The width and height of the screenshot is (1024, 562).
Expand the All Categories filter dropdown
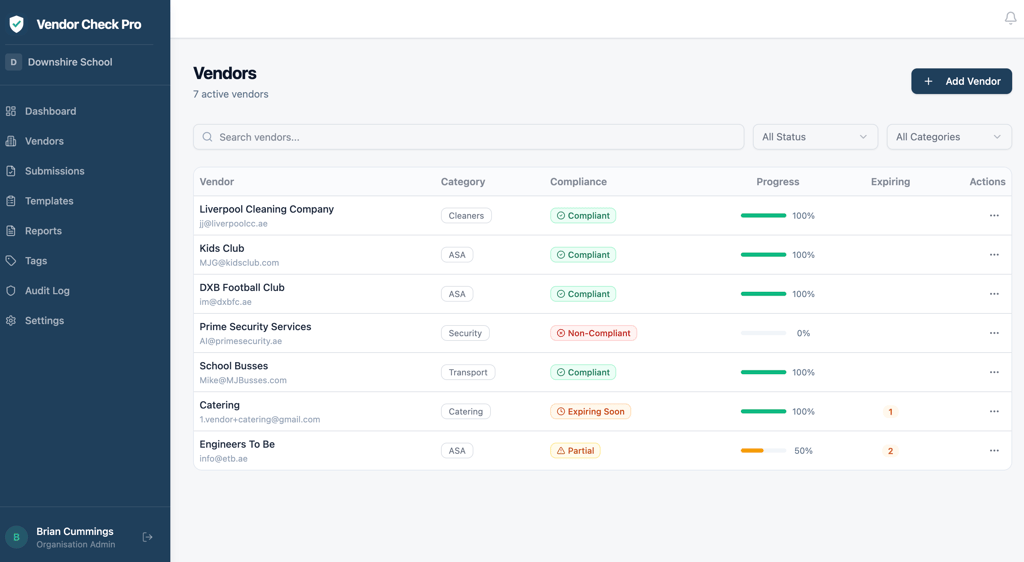coord(948,137)
